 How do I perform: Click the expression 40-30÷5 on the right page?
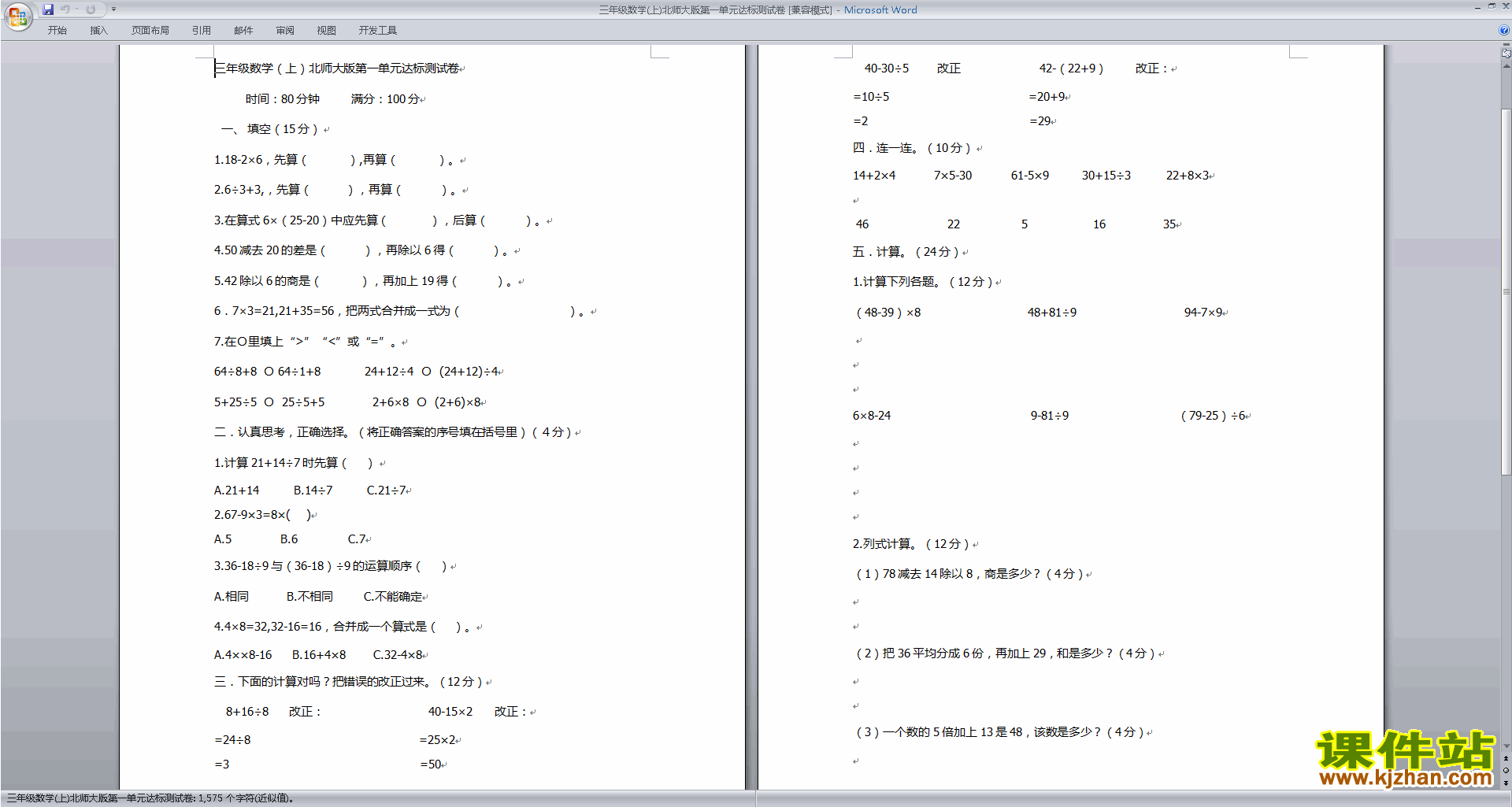click(x=887, y=68)
